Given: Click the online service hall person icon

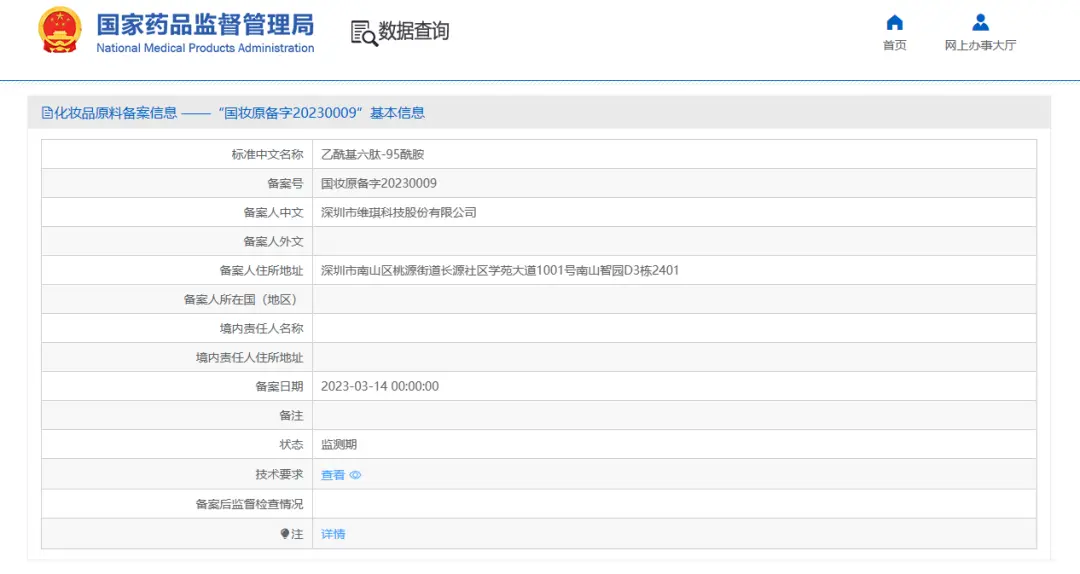Looking at the screenshot, I should [x=980, y=22].
